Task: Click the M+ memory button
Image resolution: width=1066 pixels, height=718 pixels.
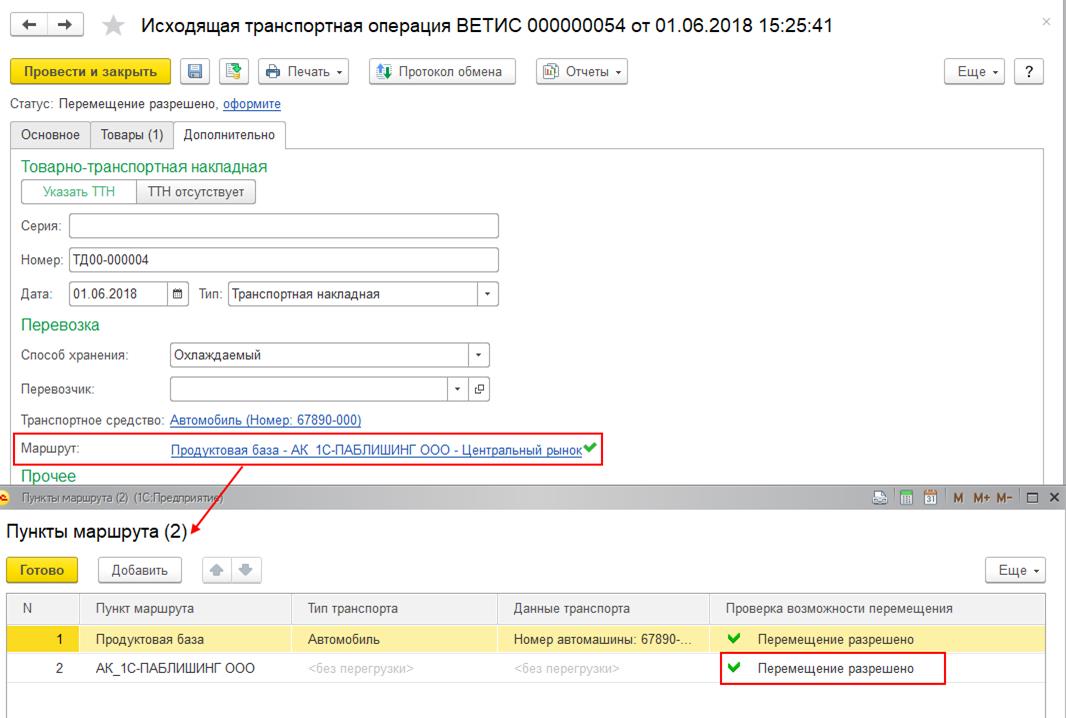Action: tap(981, 498)
